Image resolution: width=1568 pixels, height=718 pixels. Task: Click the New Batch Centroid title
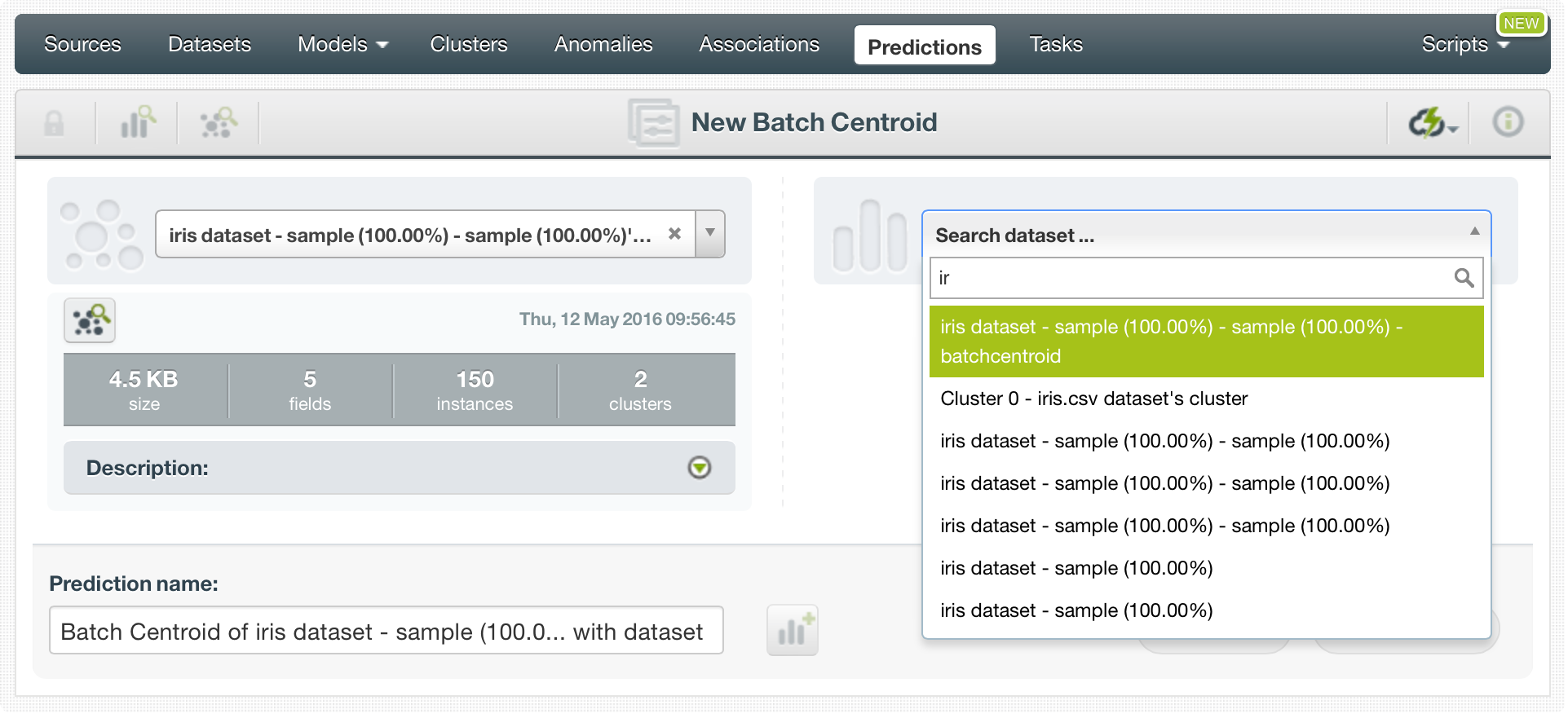pyautogui.click(x=814, y=122)
